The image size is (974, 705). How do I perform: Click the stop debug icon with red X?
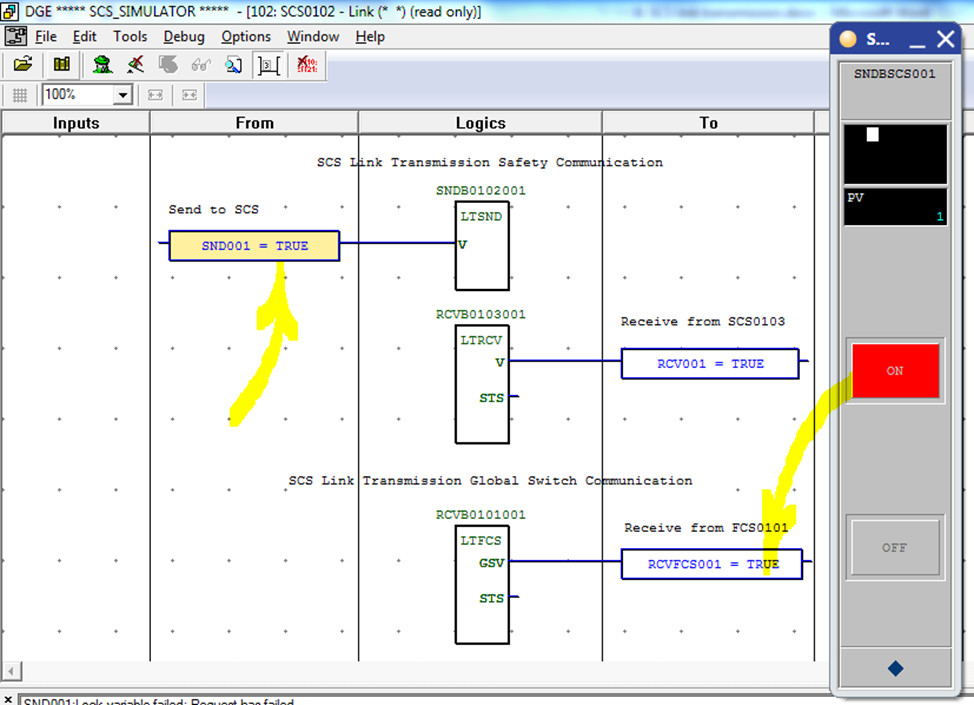click(135, 64)
